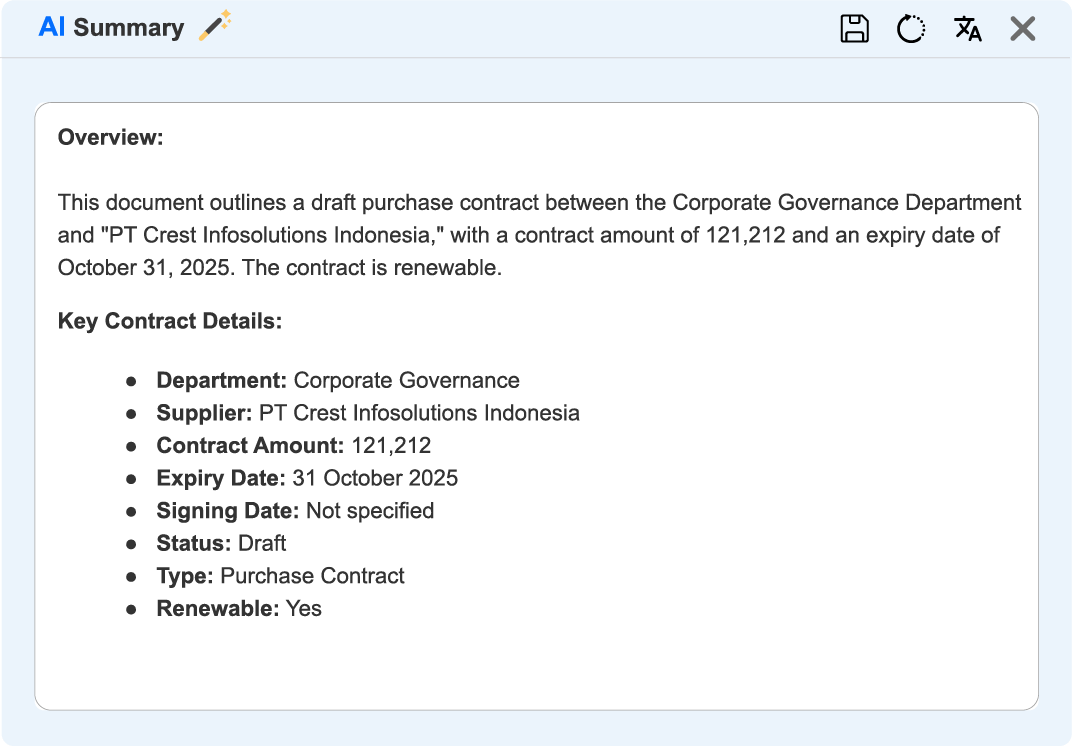Select the Department: Corporate Governance line
The width and height of the screenshot is (1072, 746).
(x=338, y=380)
